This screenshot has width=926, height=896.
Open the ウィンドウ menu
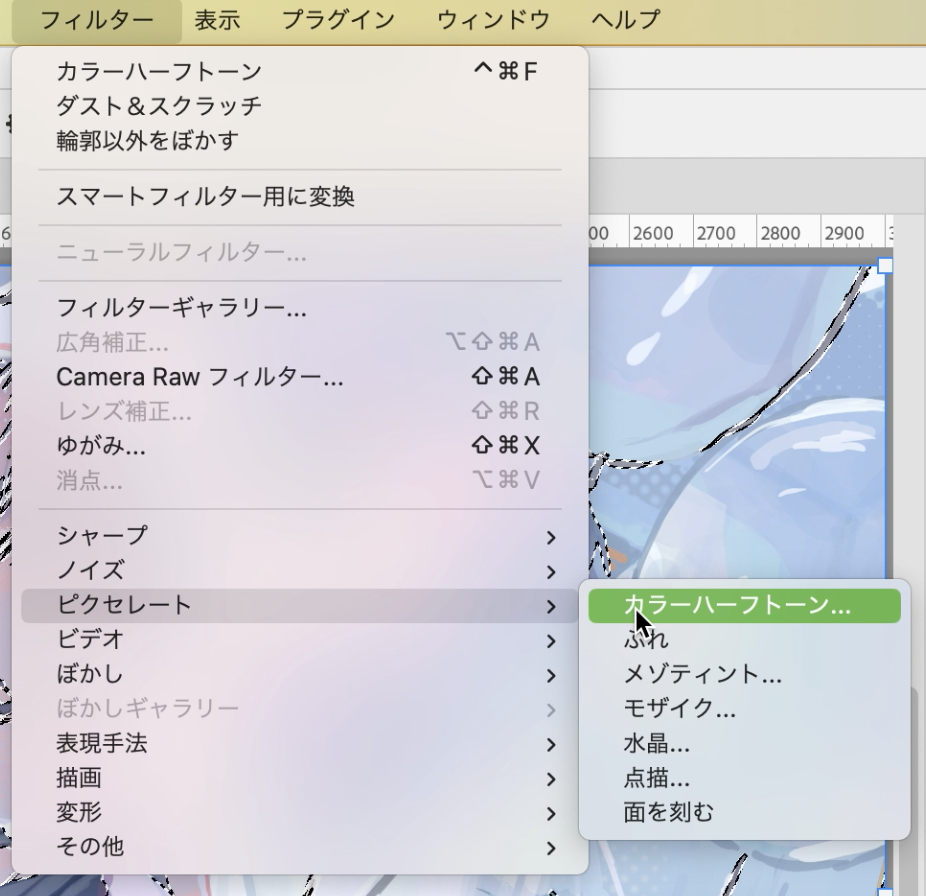494,21
